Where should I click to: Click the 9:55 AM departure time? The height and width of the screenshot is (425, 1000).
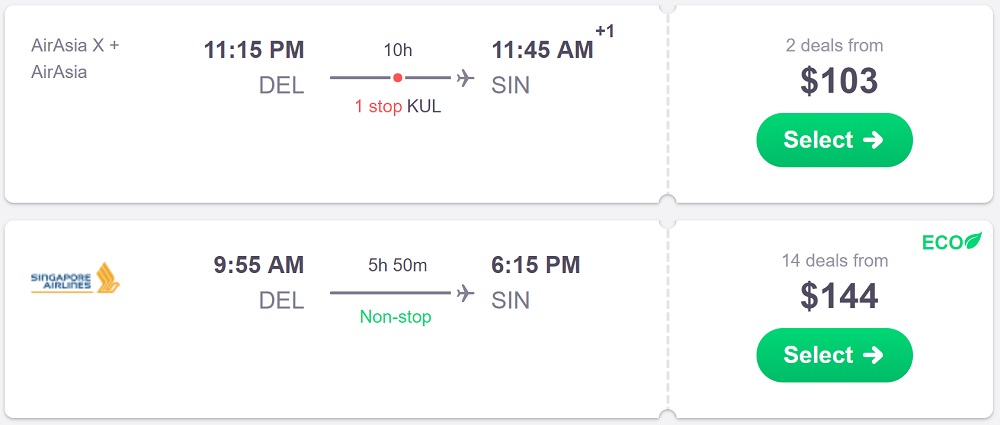pyautogui.click(x=258, y=265)
